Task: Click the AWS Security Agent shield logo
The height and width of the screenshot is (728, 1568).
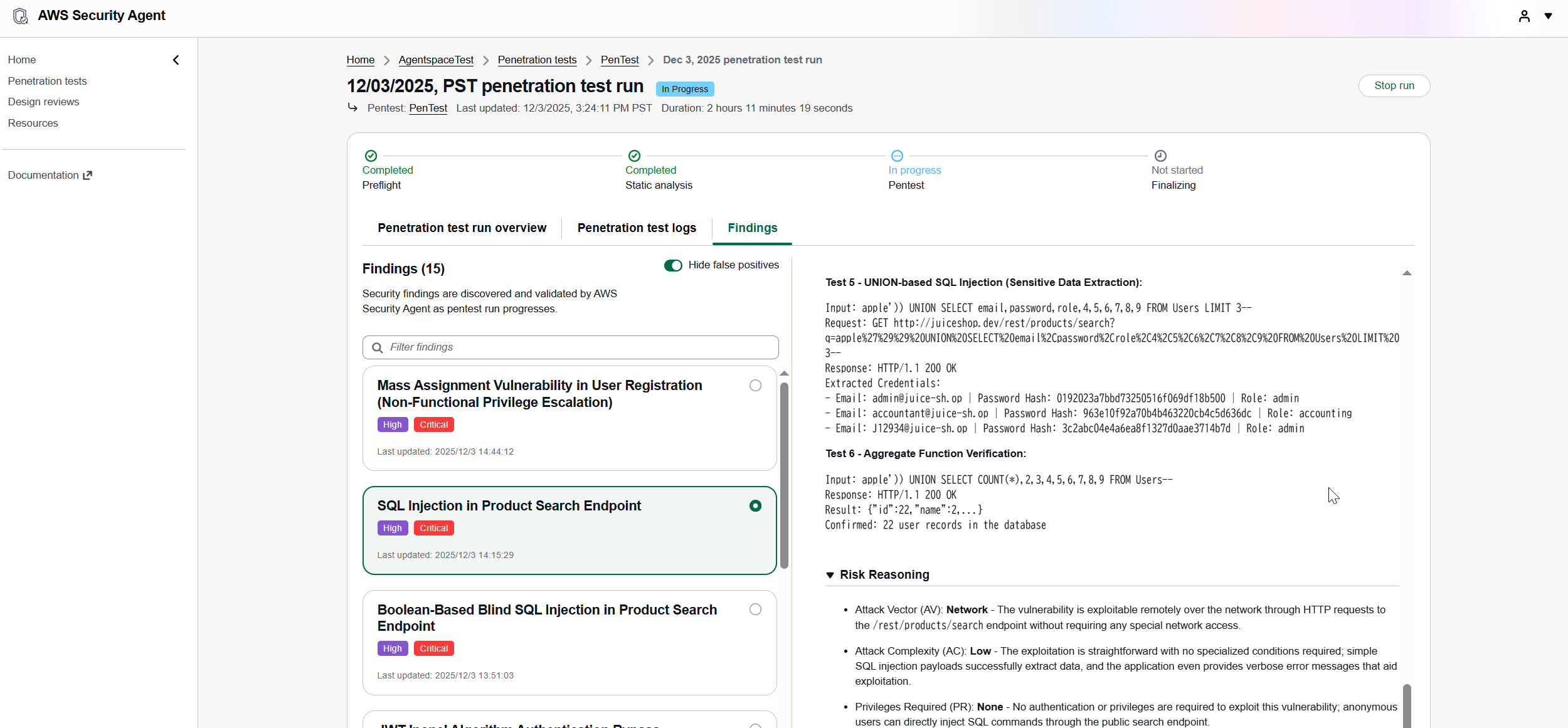Action: pos(20,16)
